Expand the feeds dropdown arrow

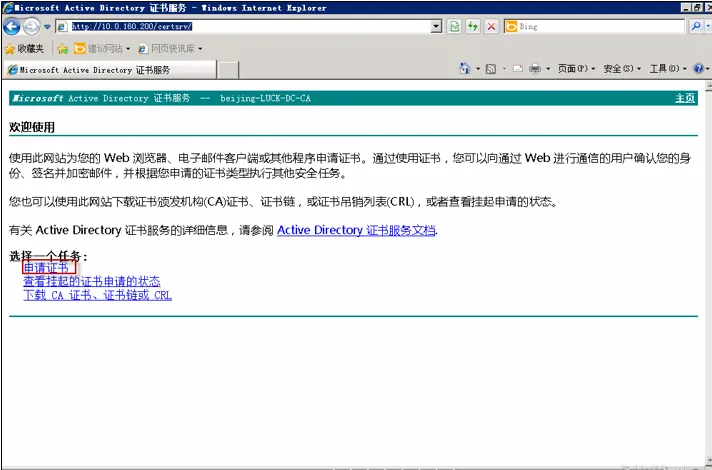pos(504,69)
